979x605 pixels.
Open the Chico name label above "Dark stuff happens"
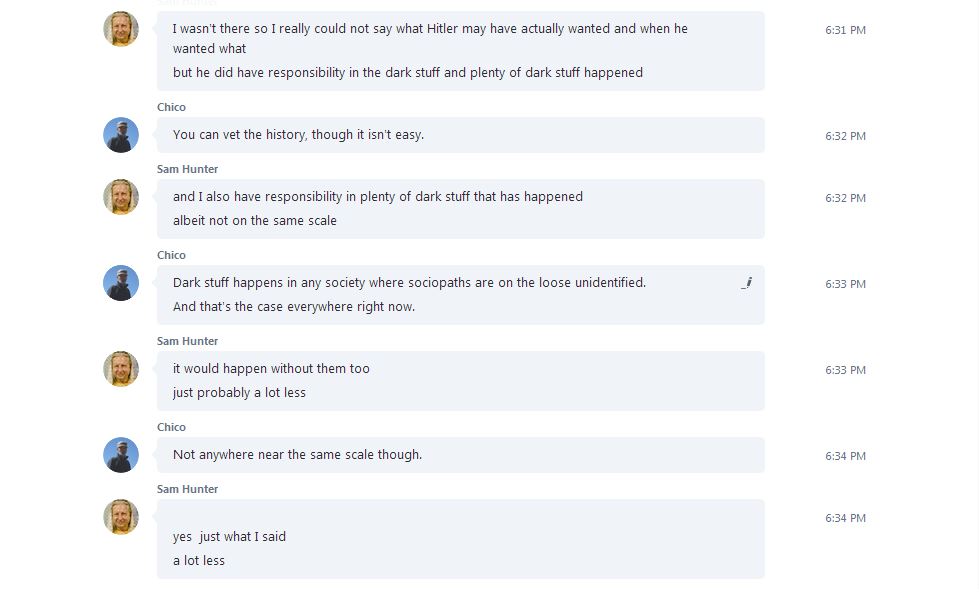171,255
